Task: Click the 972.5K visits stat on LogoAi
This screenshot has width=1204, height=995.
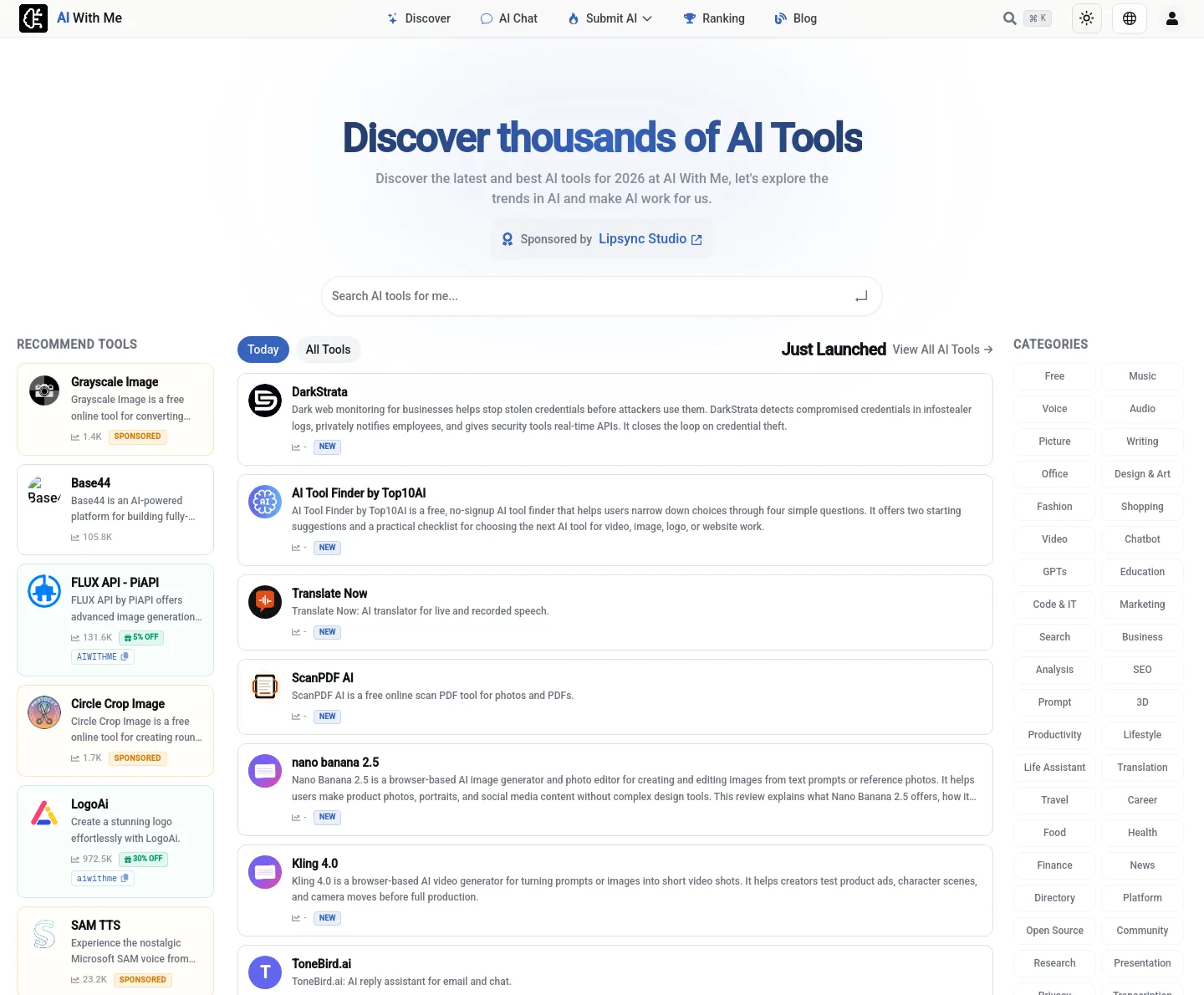Action: click(x=92, y=859)
